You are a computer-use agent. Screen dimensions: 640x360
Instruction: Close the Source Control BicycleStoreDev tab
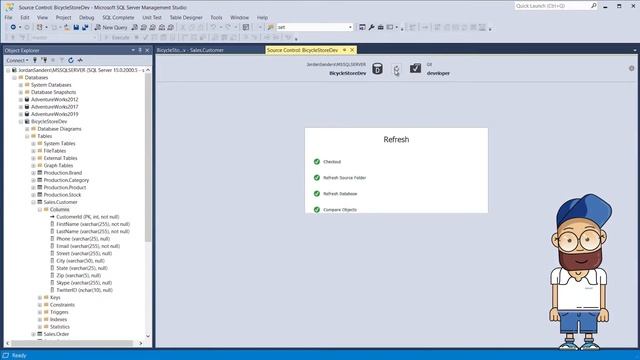pyautogui.click(x=352, y=50)
